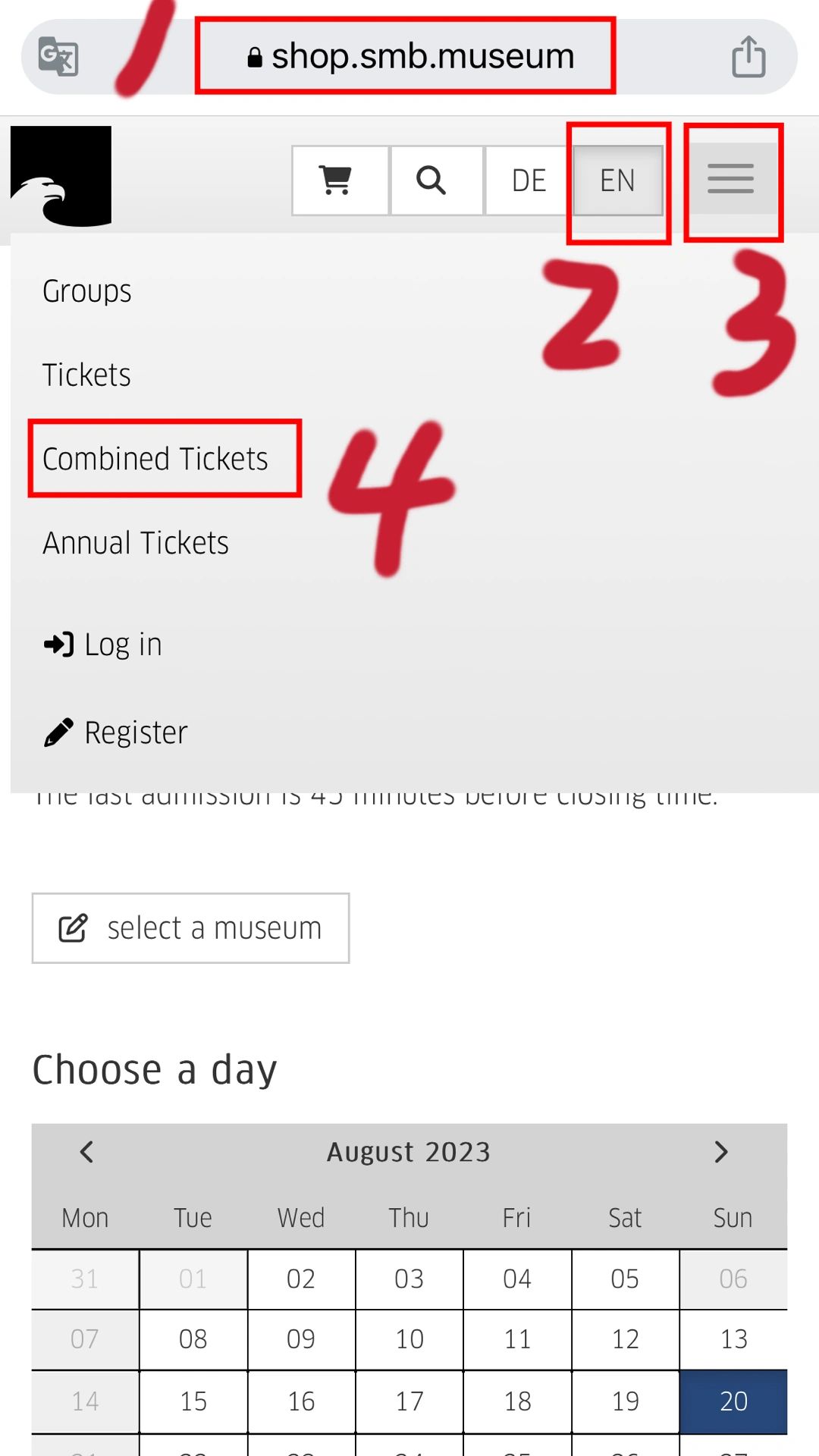This screenshot has height=1456, width=819.
Task: Click the select a museum button
Action: [x=190, y=928]
